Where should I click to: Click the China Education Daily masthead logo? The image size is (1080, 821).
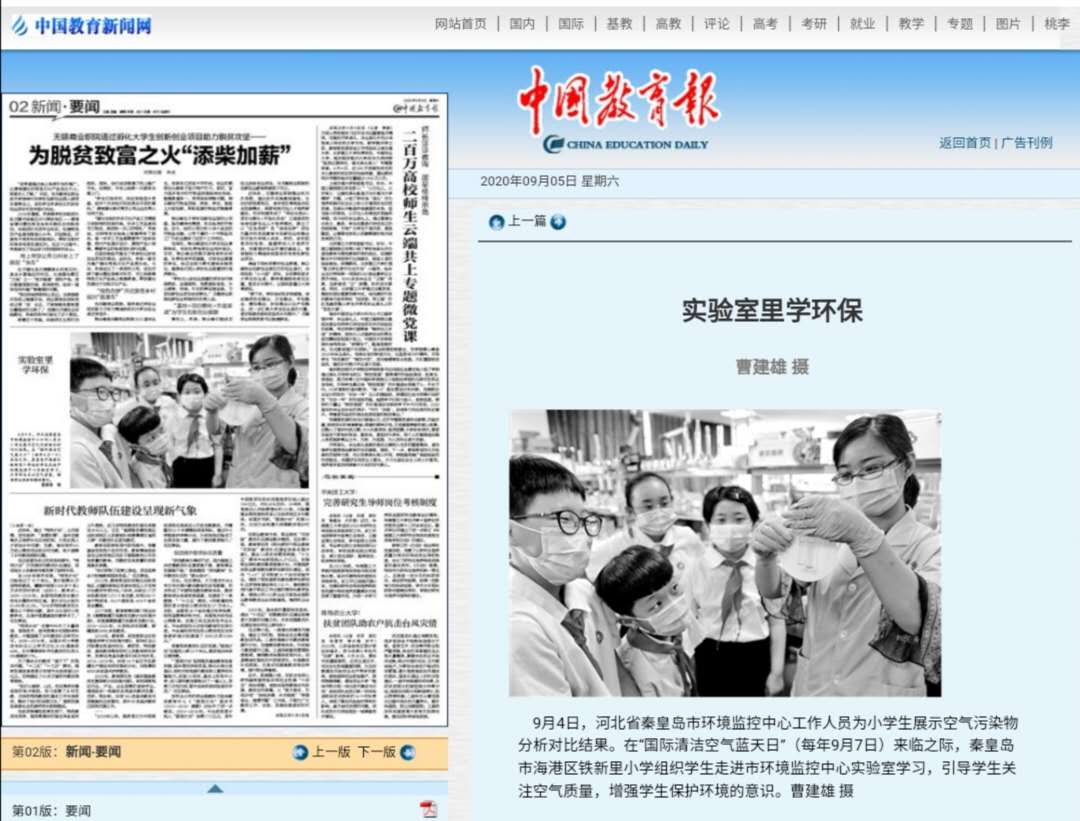pyautogui.click(x=619, y=111)
